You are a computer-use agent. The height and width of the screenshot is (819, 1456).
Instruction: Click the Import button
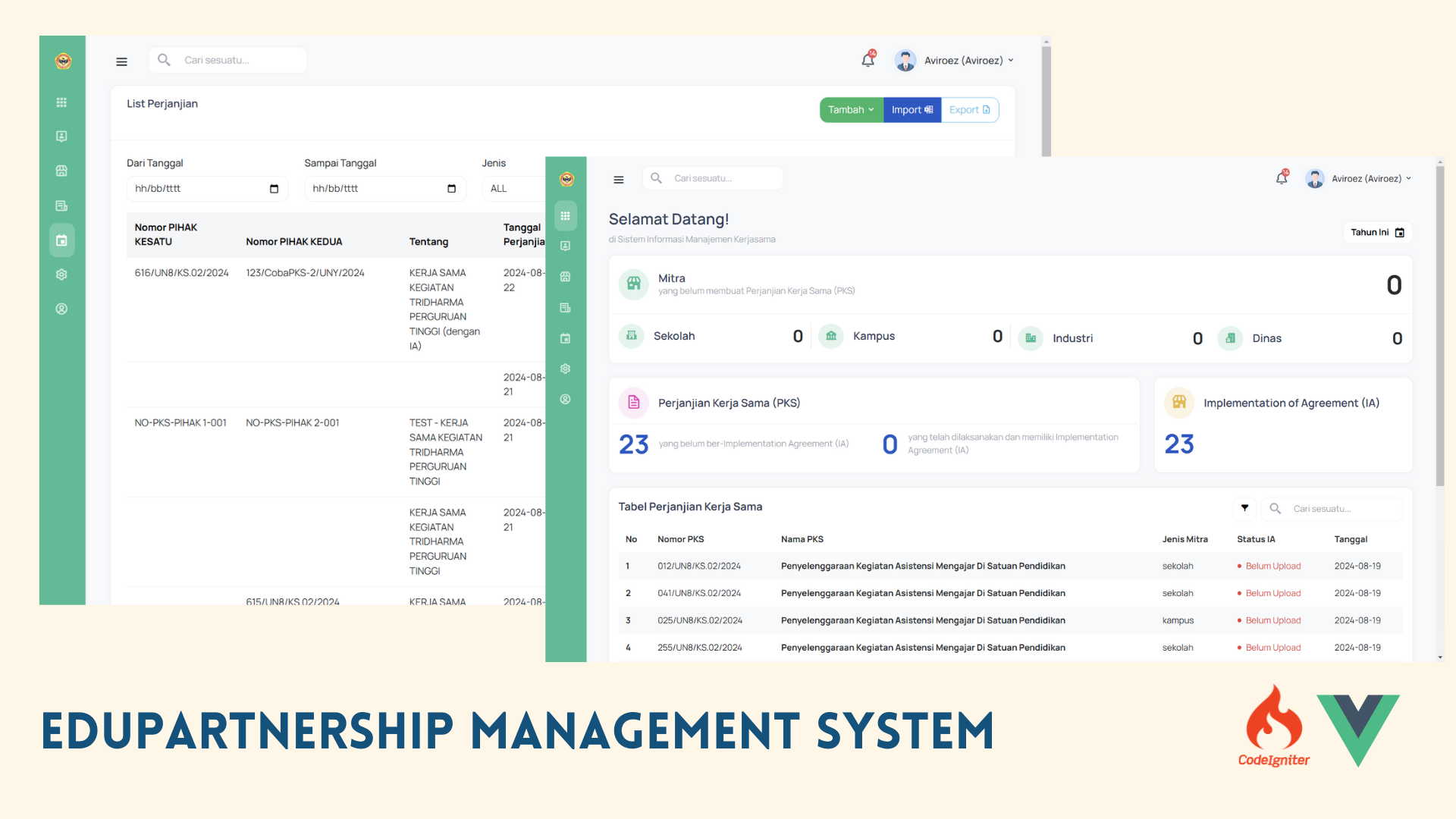(x=912, y=110)
